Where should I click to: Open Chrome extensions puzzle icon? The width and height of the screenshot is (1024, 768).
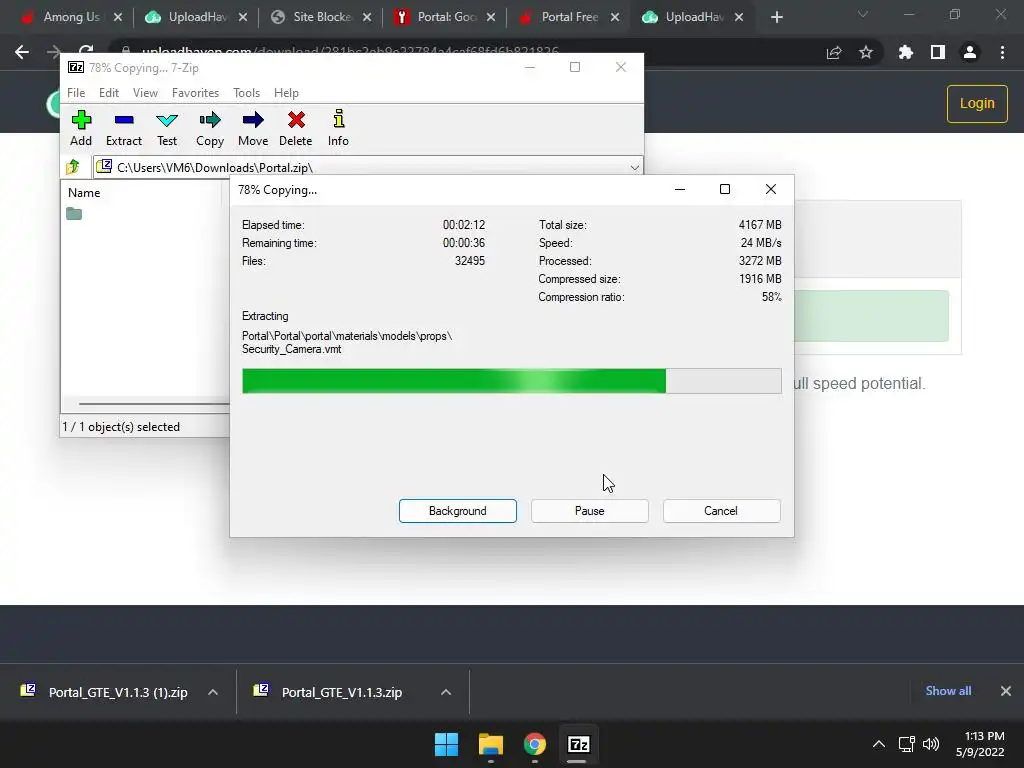(x=906, y=52)
